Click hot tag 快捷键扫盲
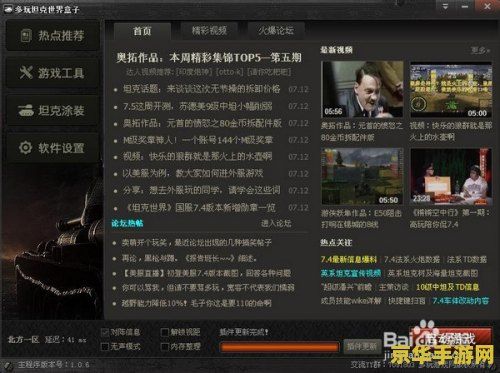 pyautogui.click(x=407, y=301)
